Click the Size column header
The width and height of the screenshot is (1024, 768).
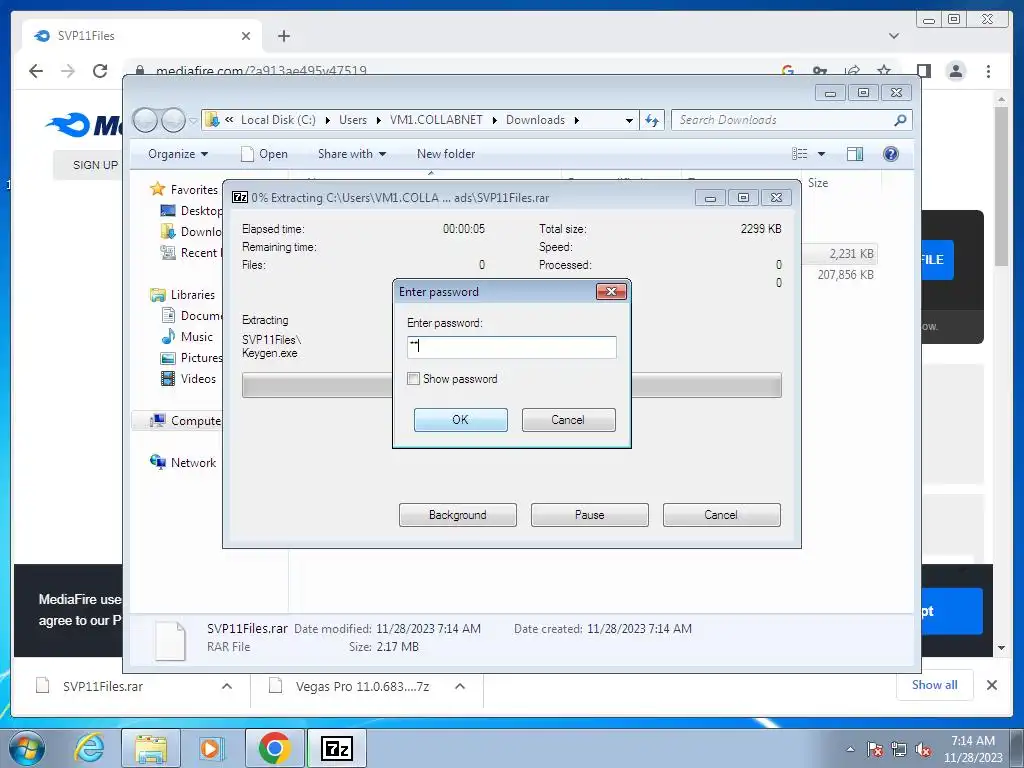pos(818,184)
